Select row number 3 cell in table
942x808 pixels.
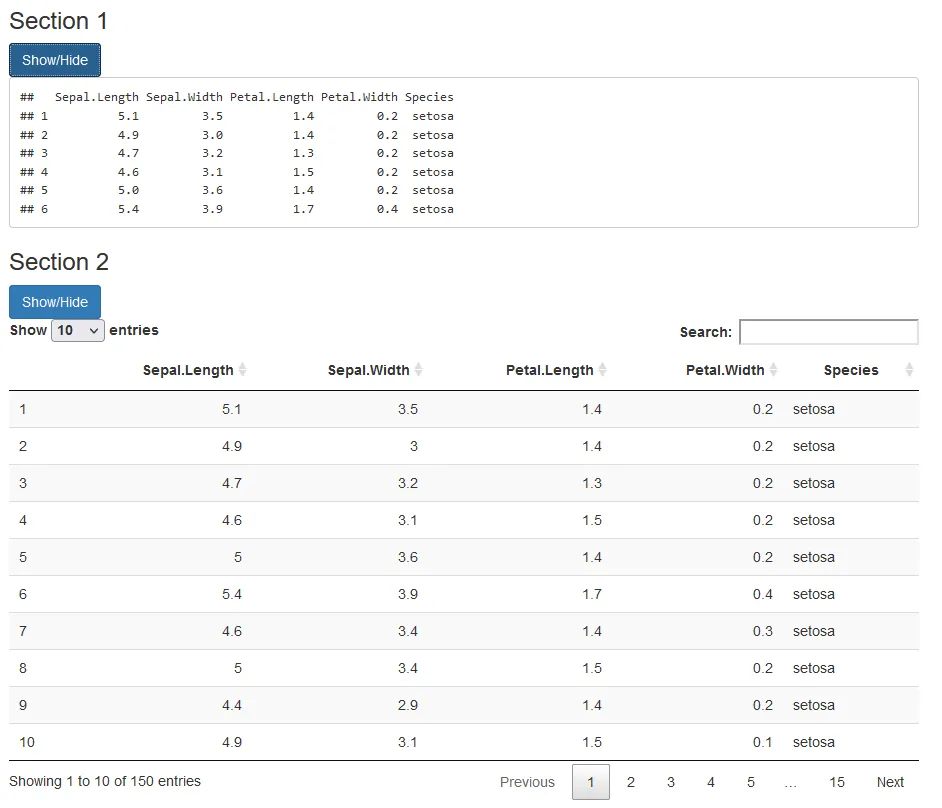point(23,483)
